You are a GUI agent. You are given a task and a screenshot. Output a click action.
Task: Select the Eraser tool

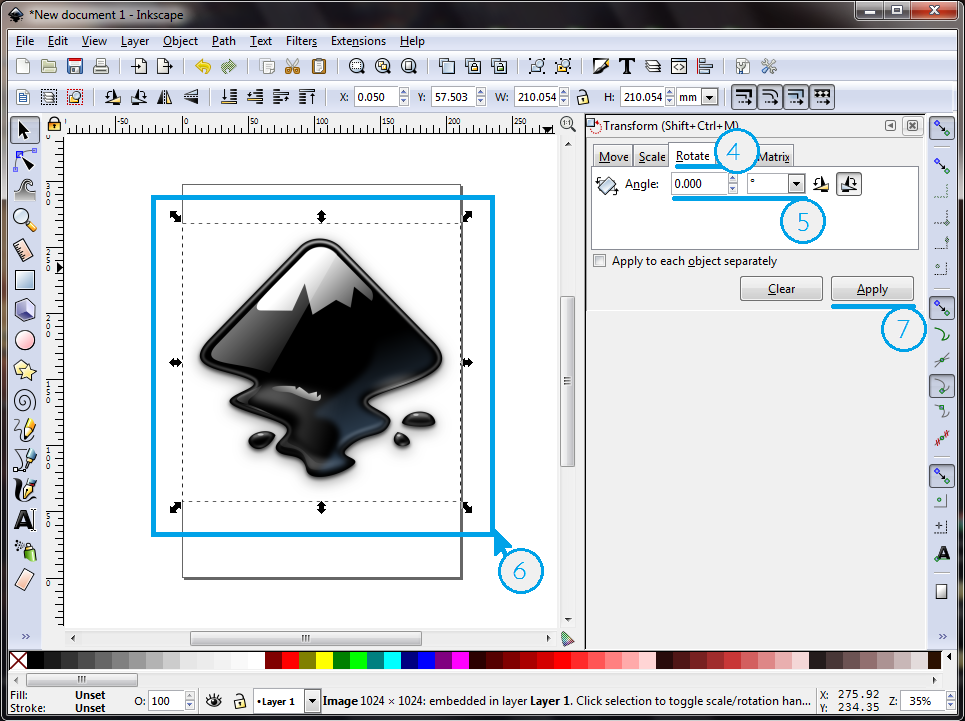pos(25,580)
